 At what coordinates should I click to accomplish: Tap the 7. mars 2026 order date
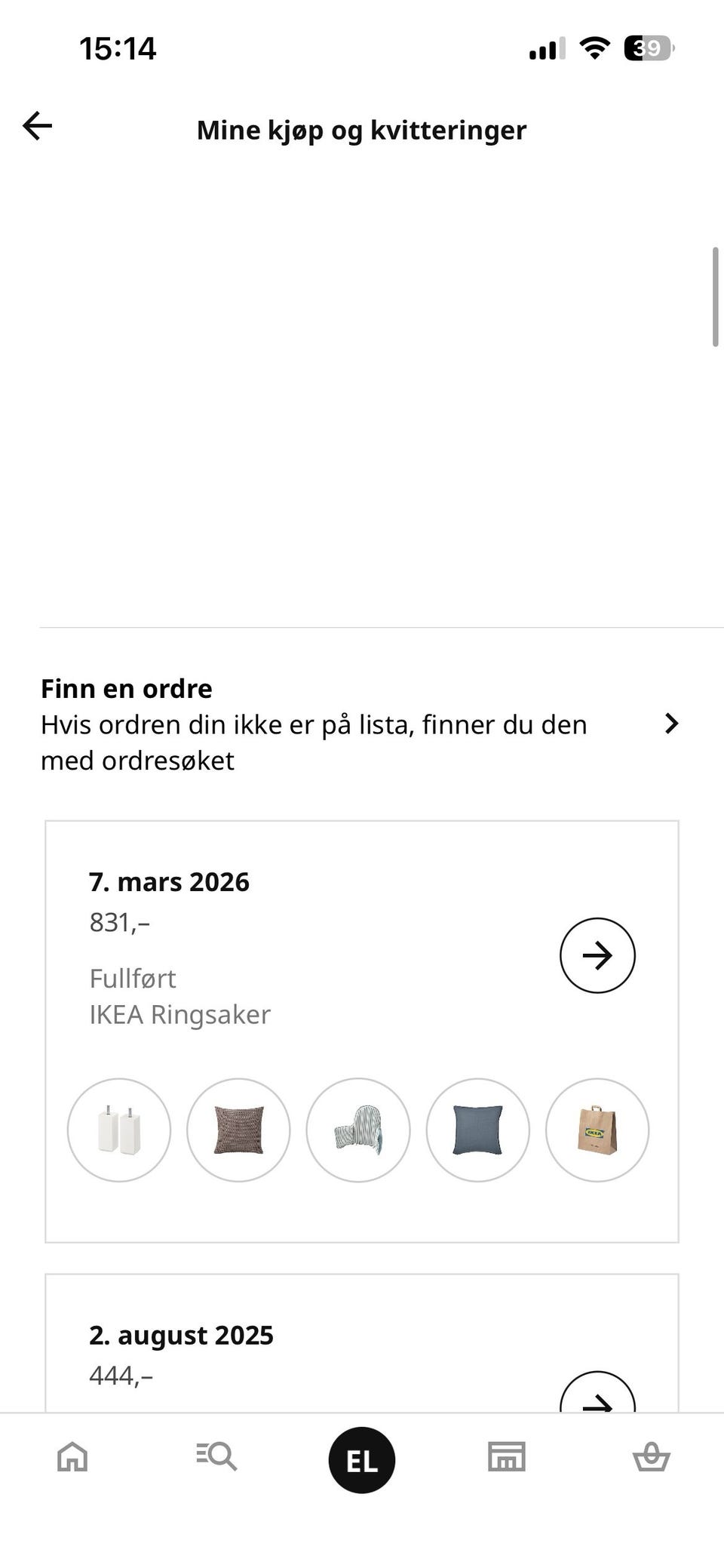point(169,882)
